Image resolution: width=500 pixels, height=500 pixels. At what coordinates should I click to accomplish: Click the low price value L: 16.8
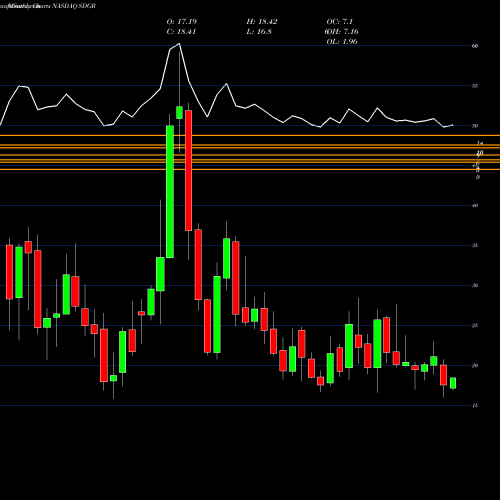click(x=259, y=32)
